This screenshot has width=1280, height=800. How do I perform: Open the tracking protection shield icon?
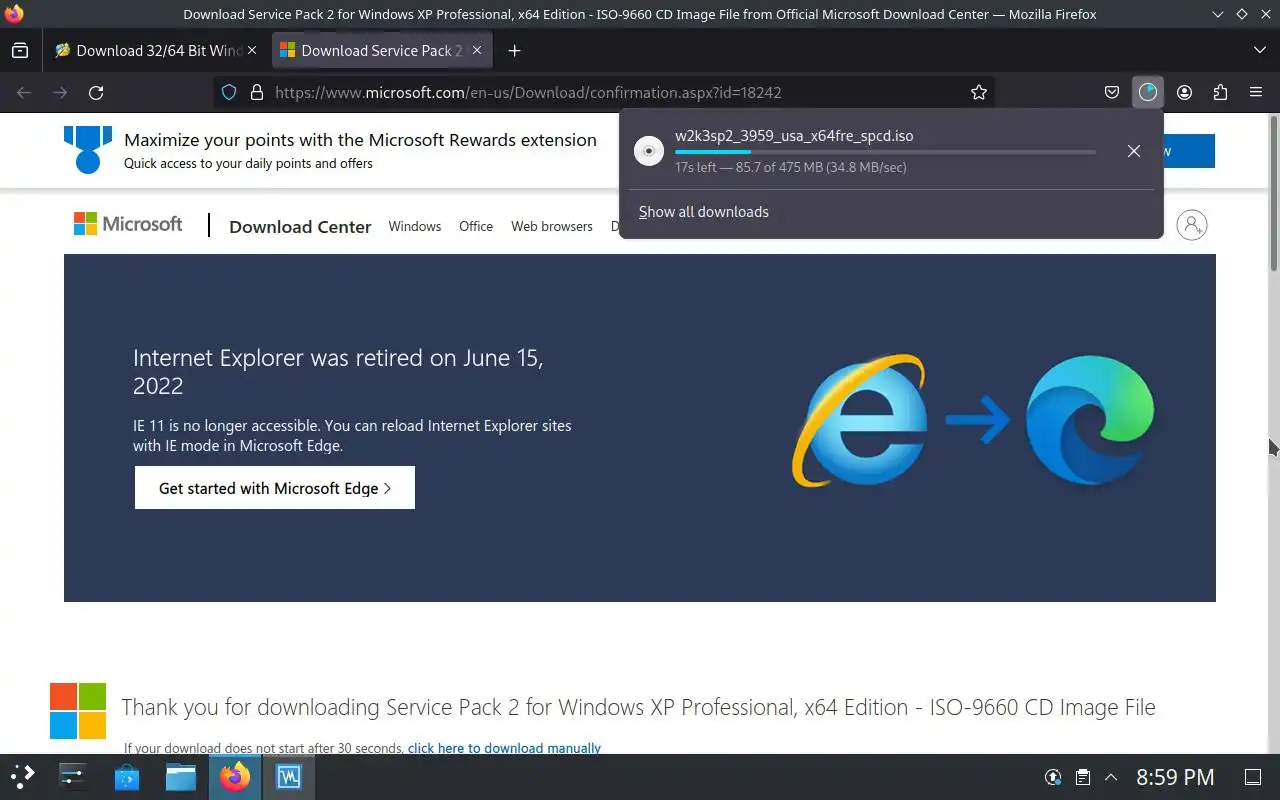(x=229, y=92)
